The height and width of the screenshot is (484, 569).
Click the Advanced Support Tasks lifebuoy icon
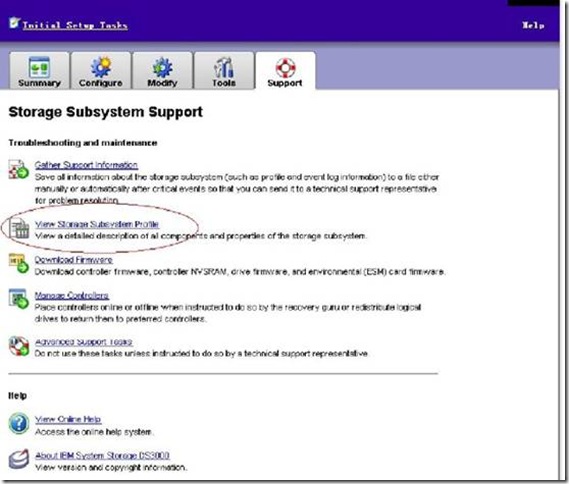19,346
